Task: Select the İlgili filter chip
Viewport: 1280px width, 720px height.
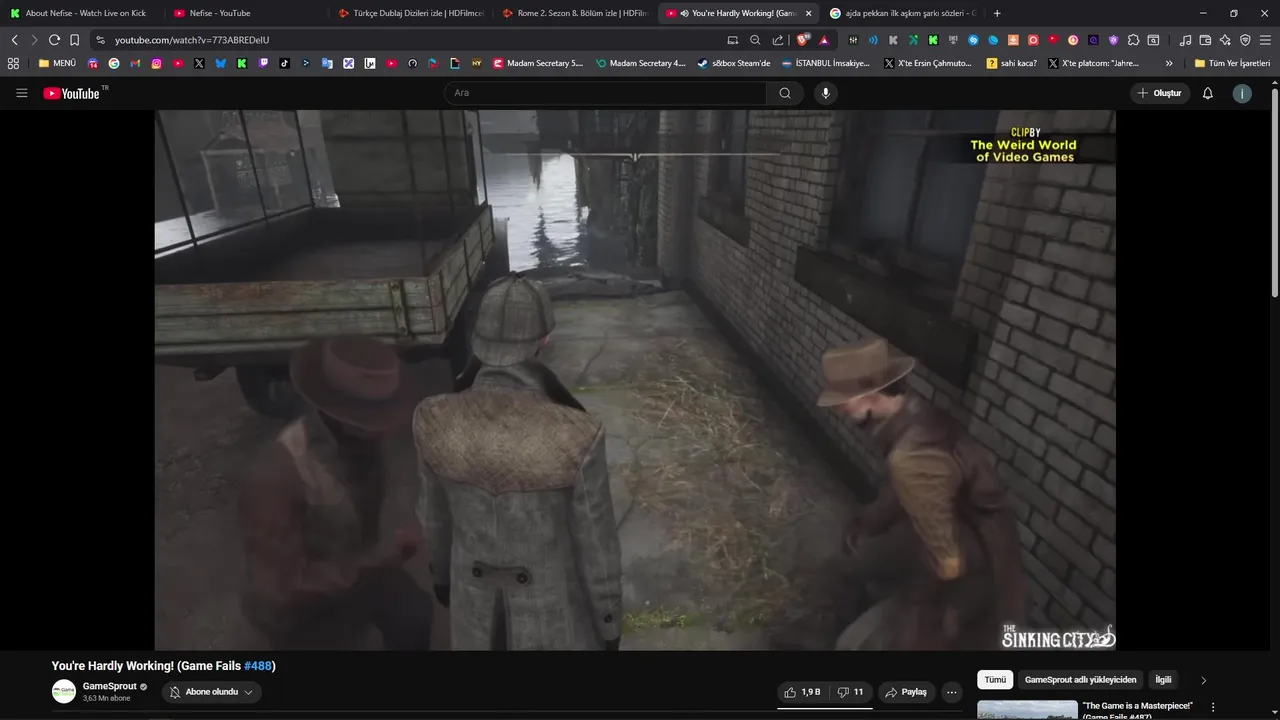Action: coord(1163,680)
